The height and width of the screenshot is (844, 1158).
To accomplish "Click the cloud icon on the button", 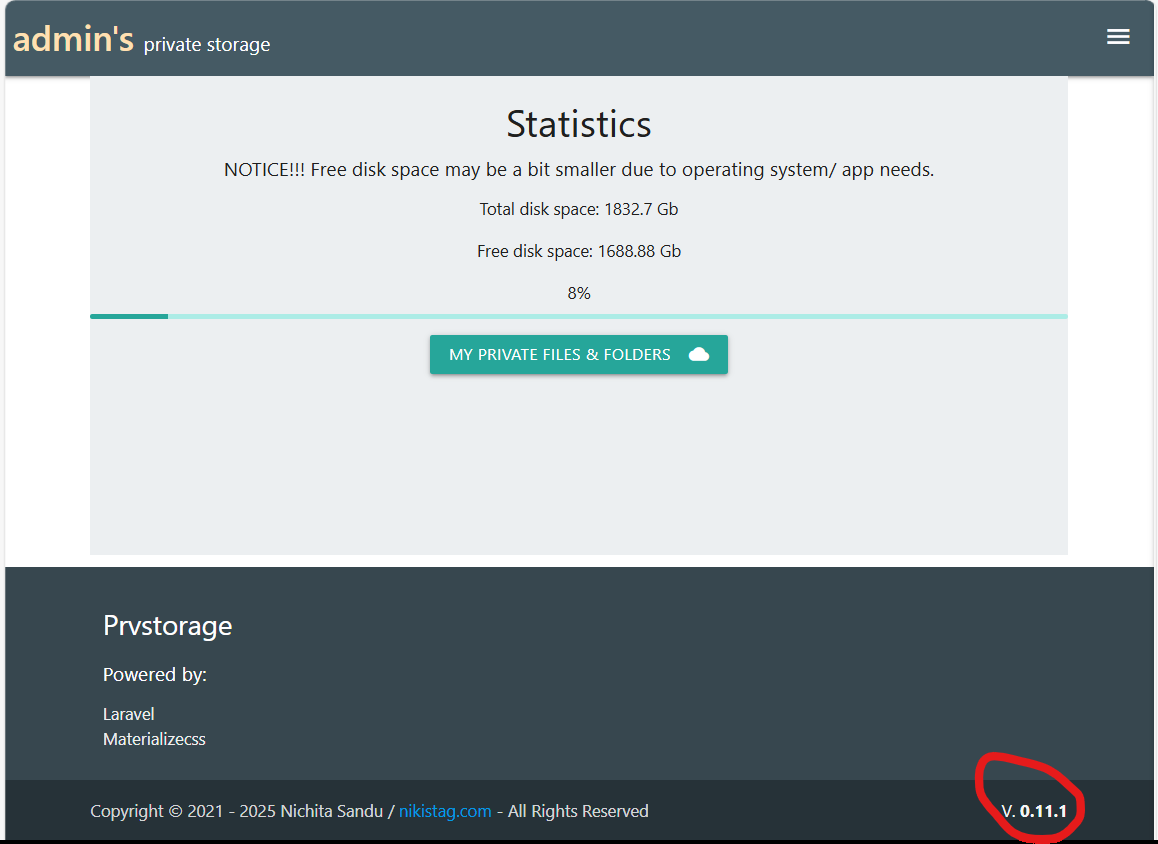I will [x=699, y=355].
